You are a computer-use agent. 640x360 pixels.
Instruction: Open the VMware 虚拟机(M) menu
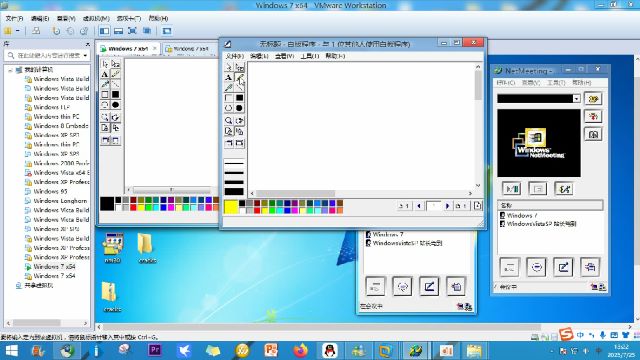point(96,18)
